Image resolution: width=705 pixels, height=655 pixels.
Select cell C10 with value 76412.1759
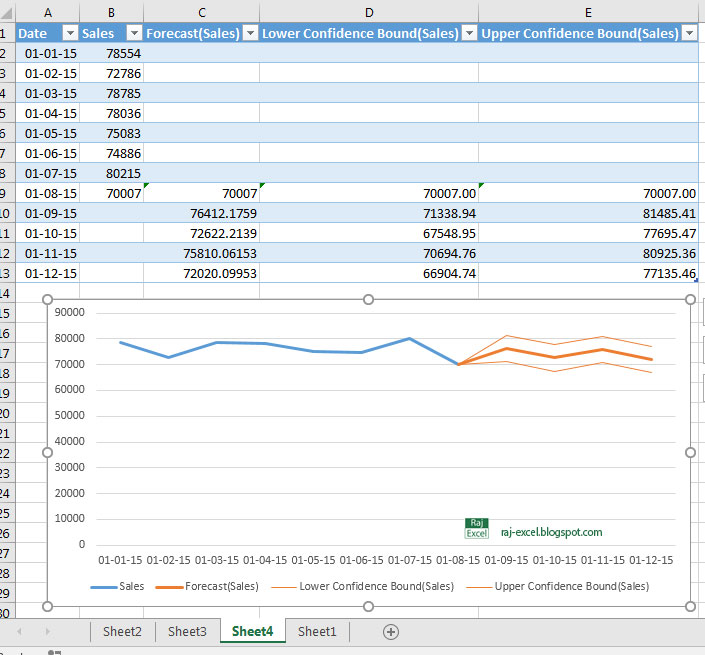pos(201,213)
